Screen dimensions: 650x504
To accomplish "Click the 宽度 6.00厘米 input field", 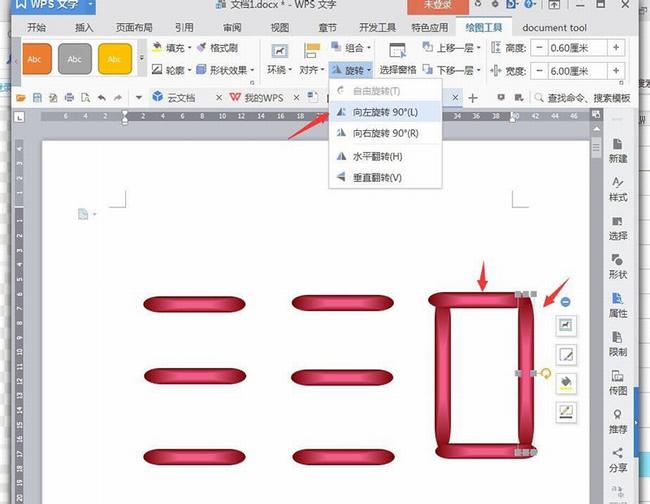I will point(577,71).
